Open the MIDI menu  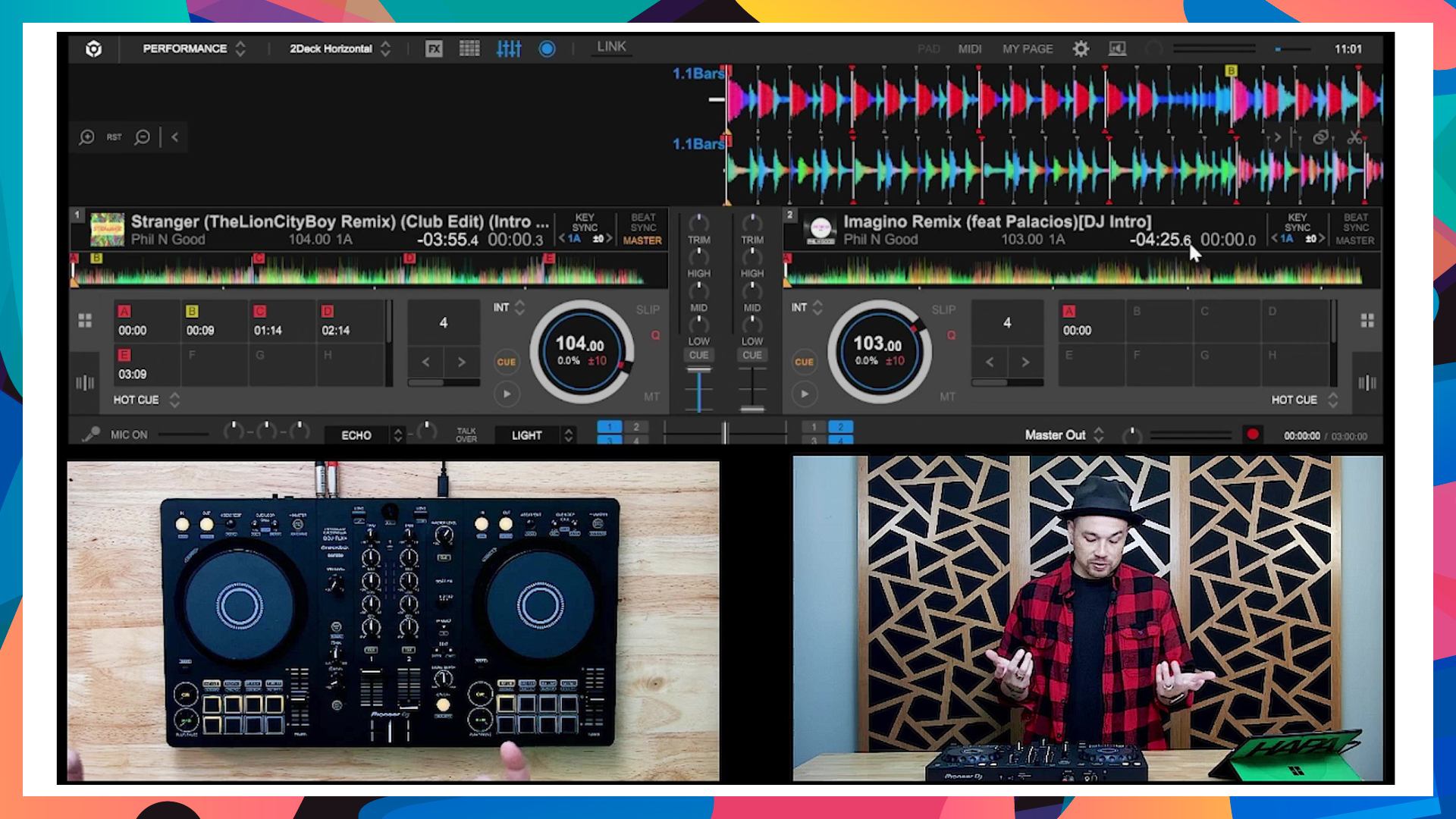(969, 49)
